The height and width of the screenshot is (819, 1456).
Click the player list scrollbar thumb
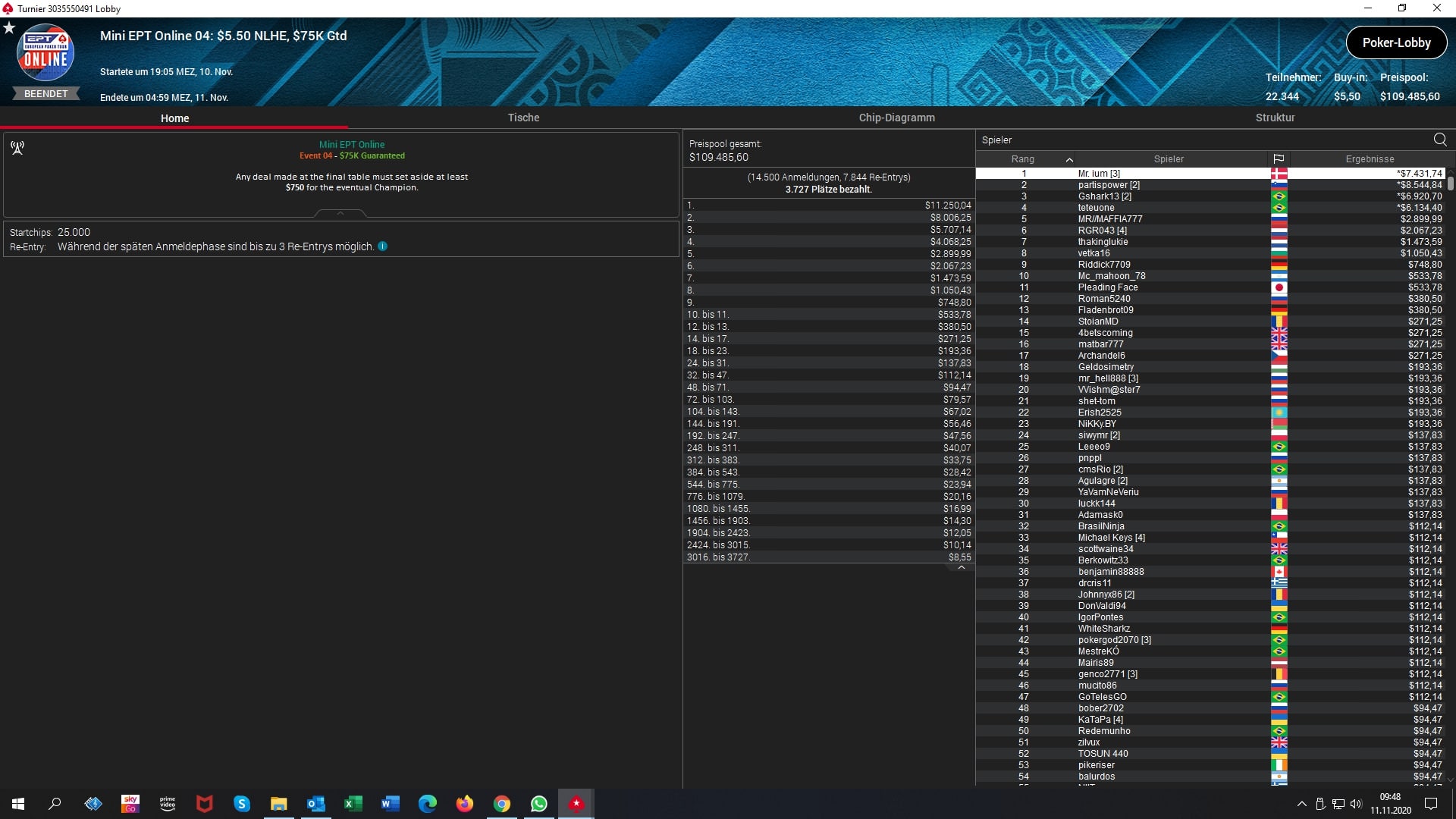pyautogui.click(x=1450, y=183)
